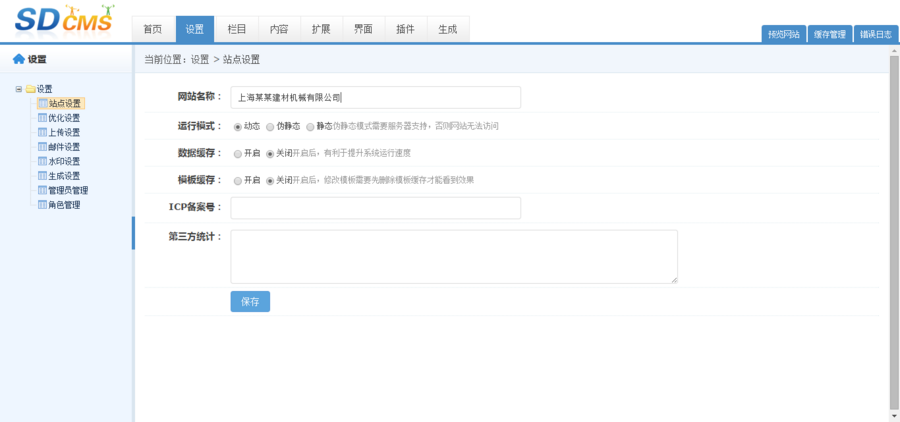Click the 网站名称 input field
The height and width of the screenshot is (422, 900).
pos(375,98)
